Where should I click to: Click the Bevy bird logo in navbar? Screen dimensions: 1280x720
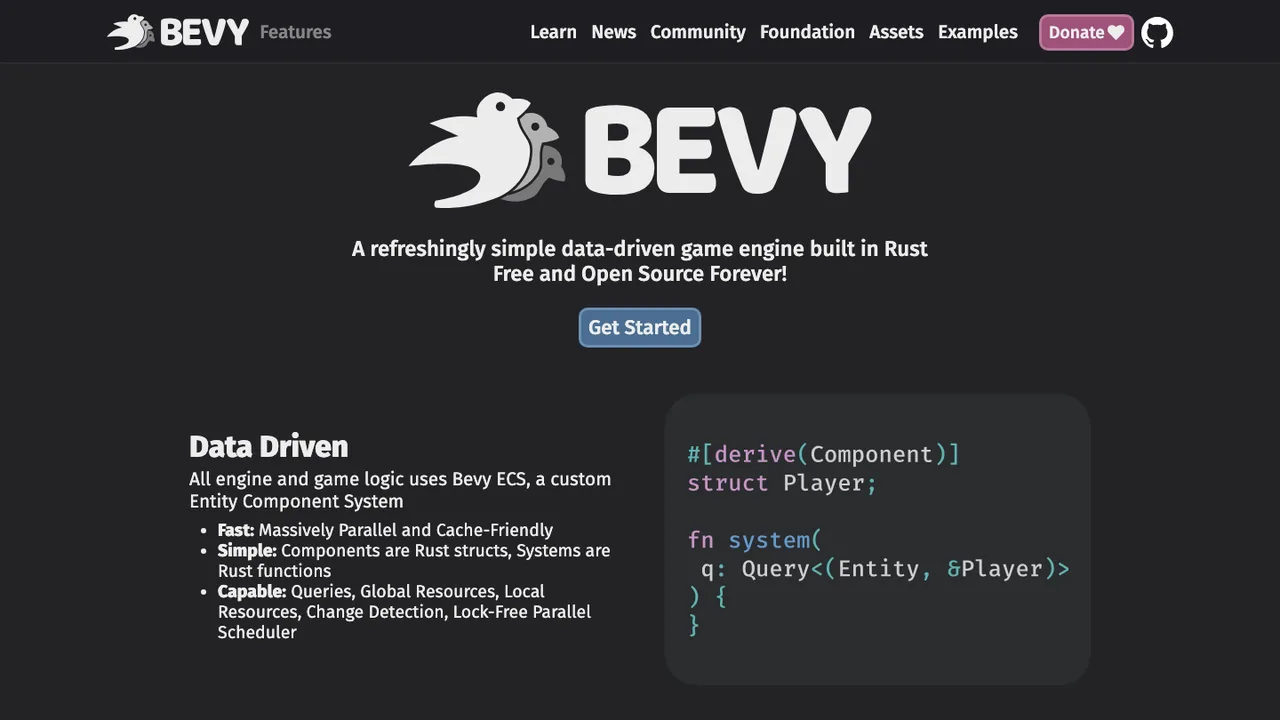tap(178, 32)
